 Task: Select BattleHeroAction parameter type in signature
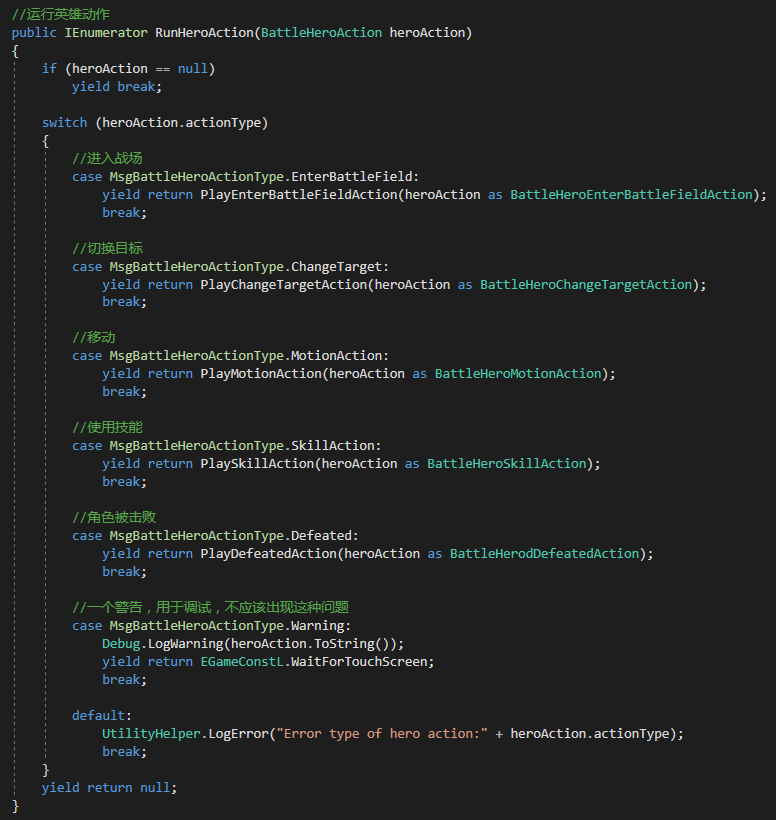321,32
